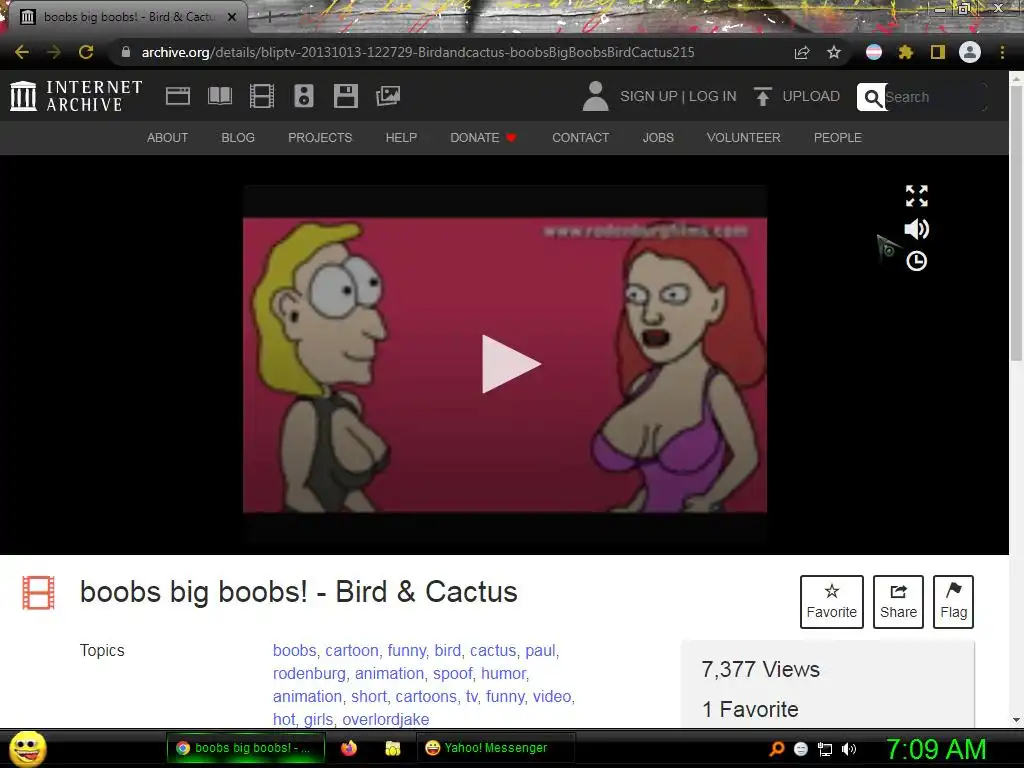The image size is (1024, 768).
Task: Click the overlordjake topic link
Action: tap(385, 719)
